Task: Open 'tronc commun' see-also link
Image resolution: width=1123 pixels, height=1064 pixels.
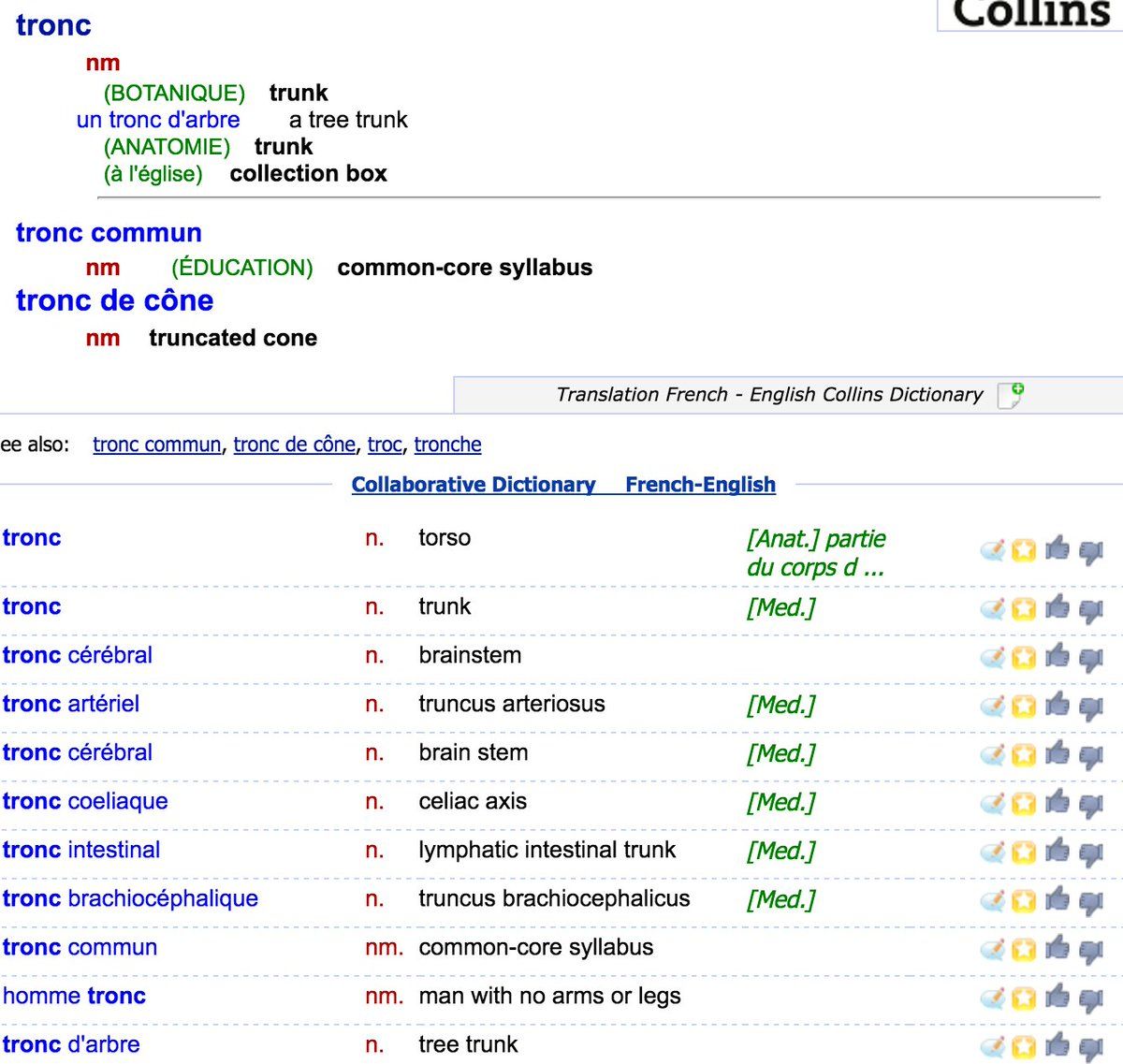Action: pyautogui.click(x=156, y=445)
